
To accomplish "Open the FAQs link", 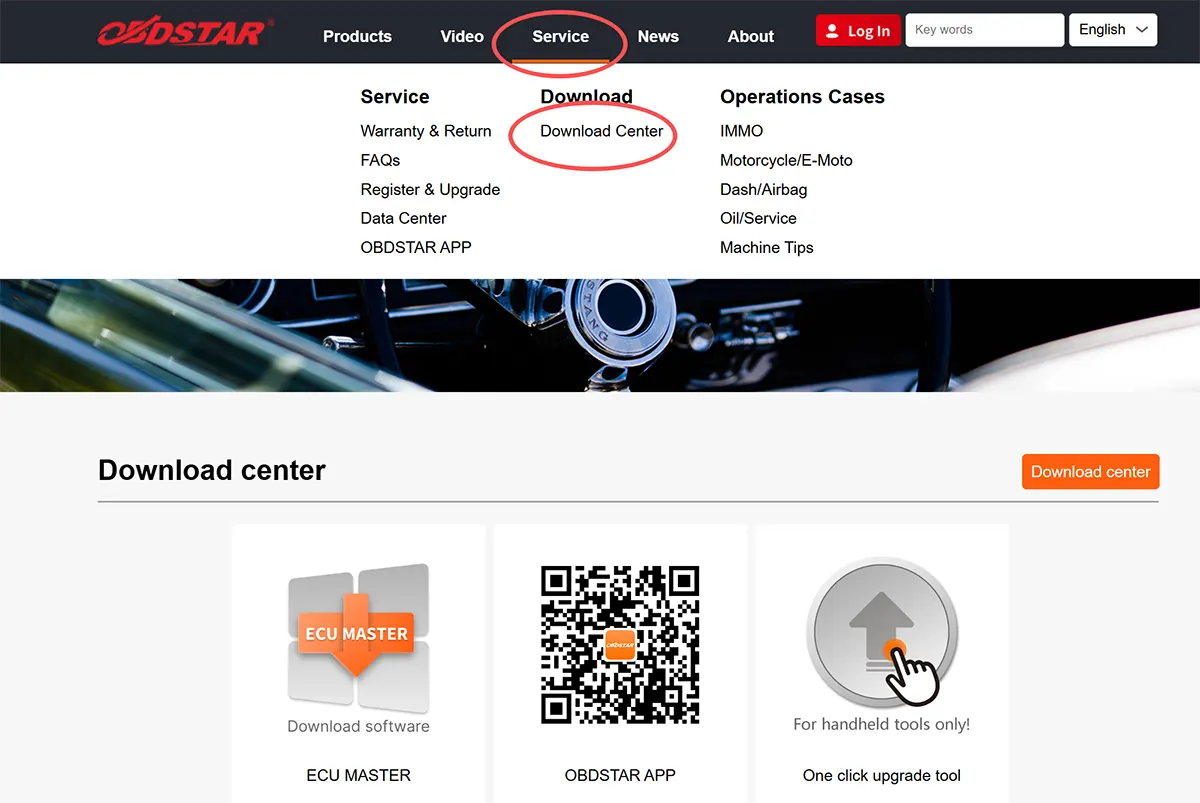I will coord(380,160).
